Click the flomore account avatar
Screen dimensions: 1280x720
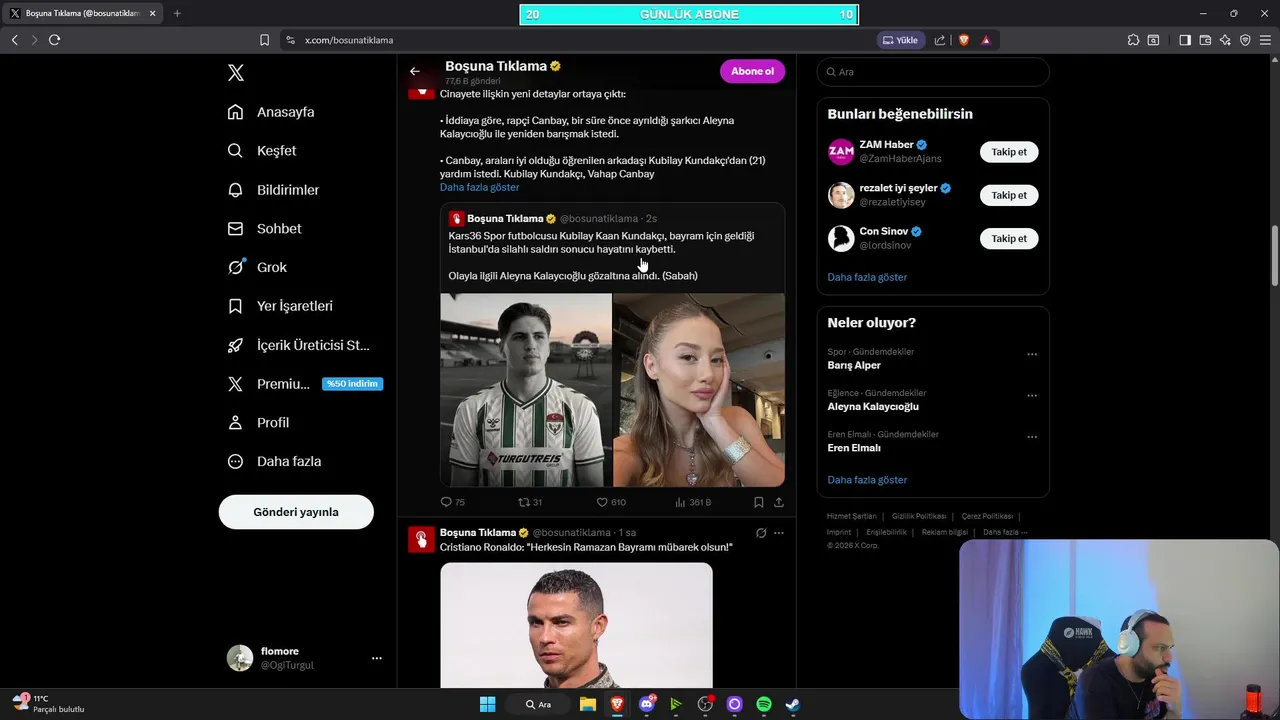coord(240,658)
